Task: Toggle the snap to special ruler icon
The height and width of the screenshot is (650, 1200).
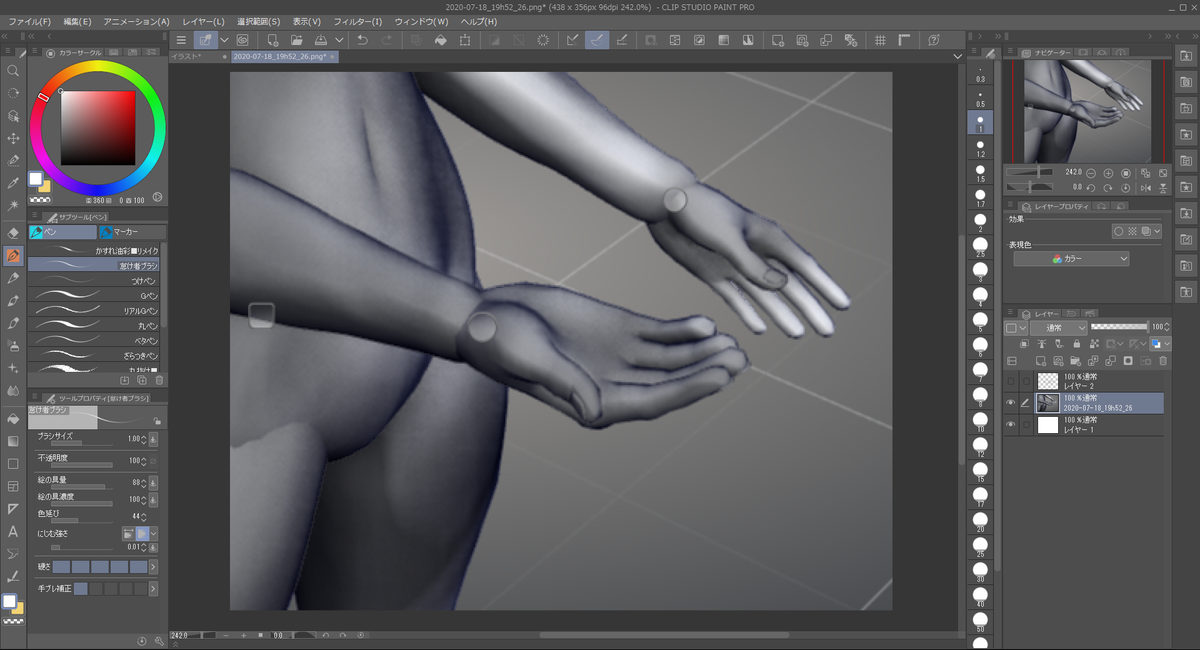Action: tap(597, 40)
